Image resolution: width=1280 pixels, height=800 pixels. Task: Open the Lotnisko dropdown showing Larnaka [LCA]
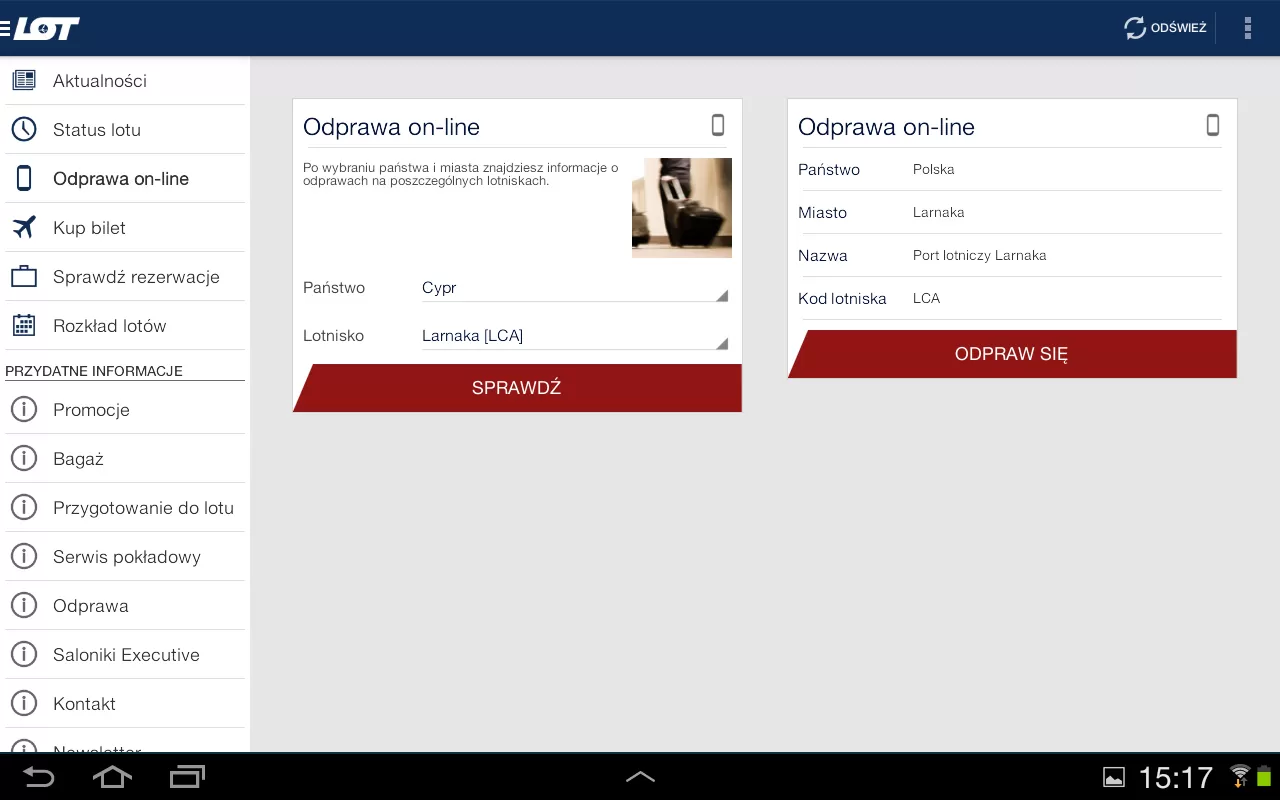pyautogui.click(x=574, y=336)
